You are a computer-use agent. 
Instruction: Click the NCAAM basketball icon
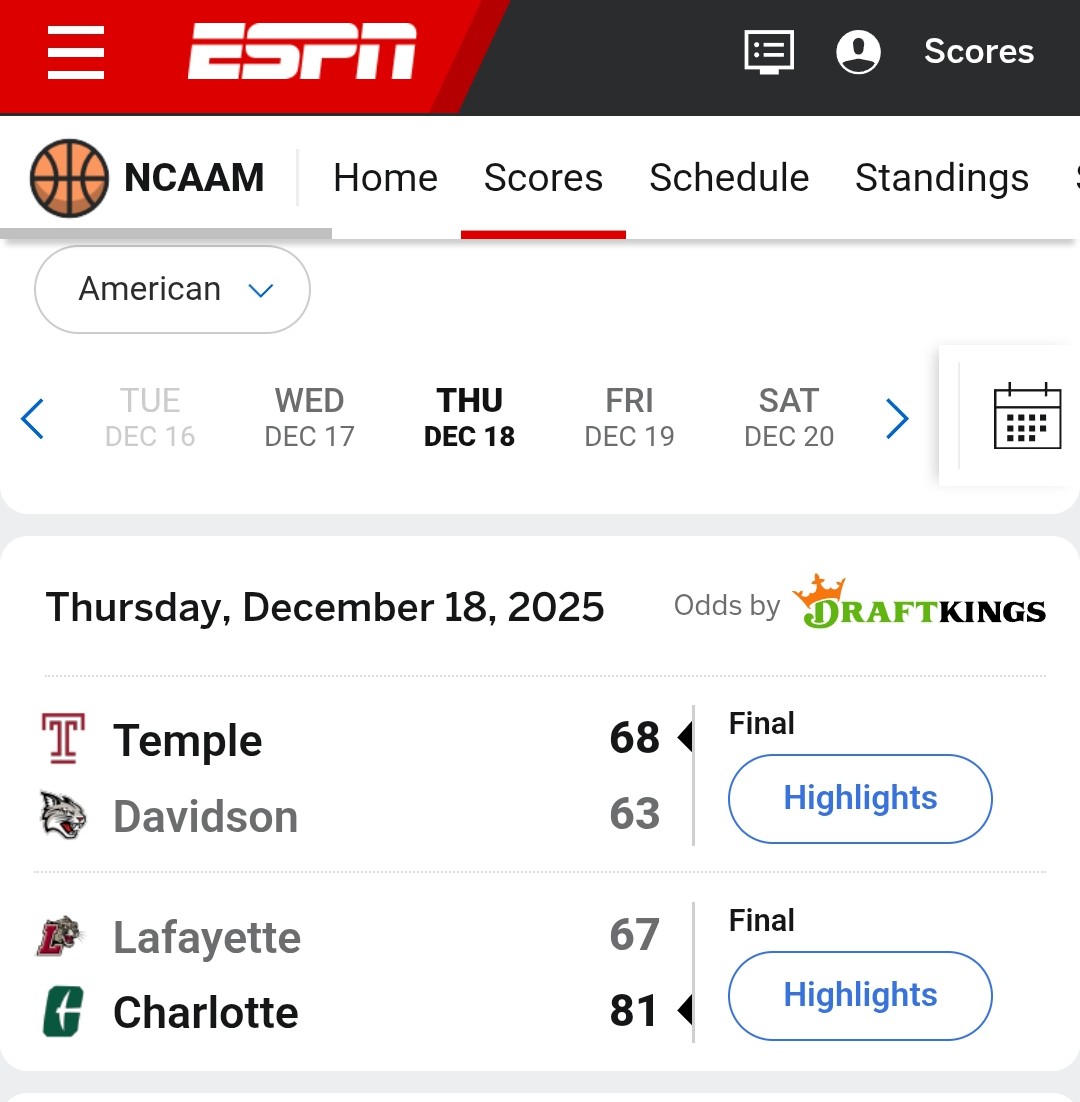tap(69, 178)
